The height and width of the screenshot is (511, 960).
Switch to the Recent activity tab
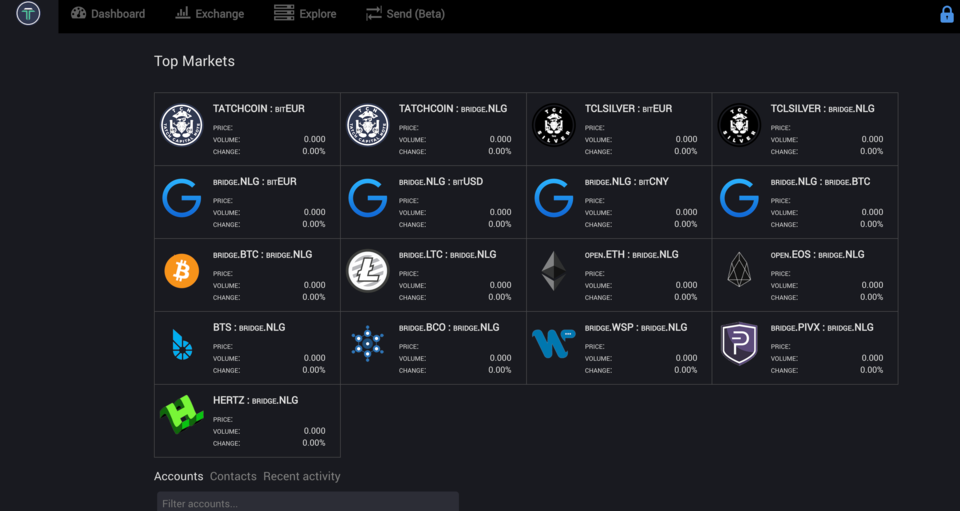(302, 476)
